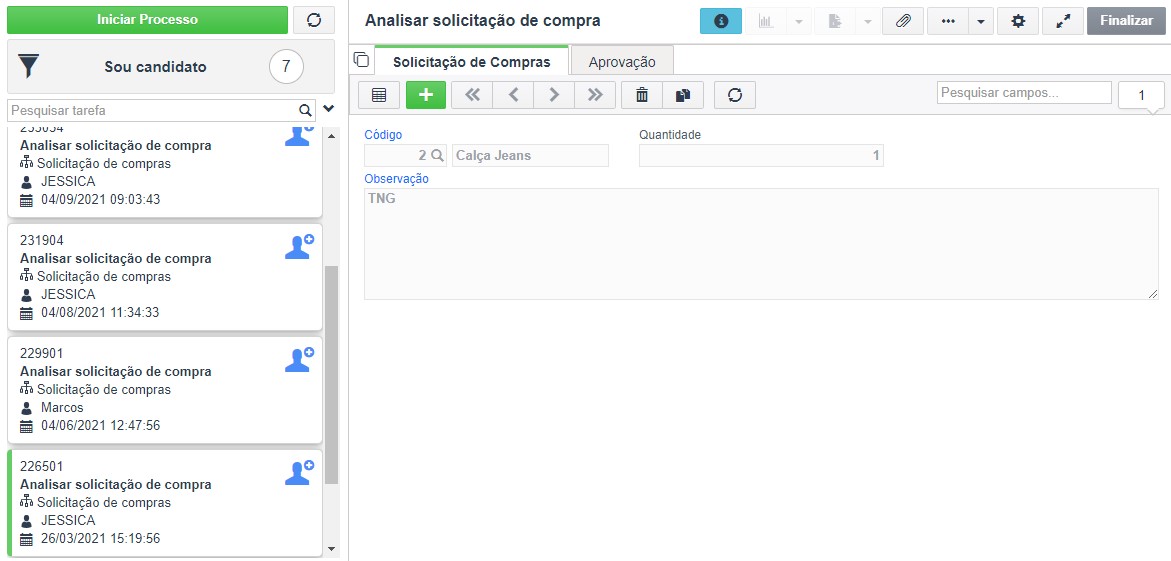Click the magnifier in task search

pyautogui.click(x=305, y=111)
